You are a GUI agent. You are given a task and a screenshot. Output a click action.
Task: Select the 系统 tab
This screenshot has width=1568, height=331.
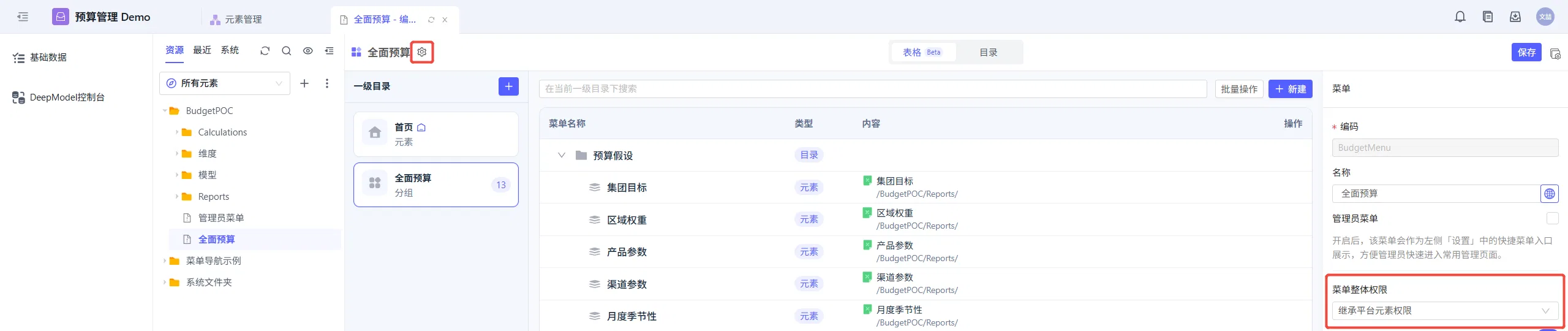(230, 50)
